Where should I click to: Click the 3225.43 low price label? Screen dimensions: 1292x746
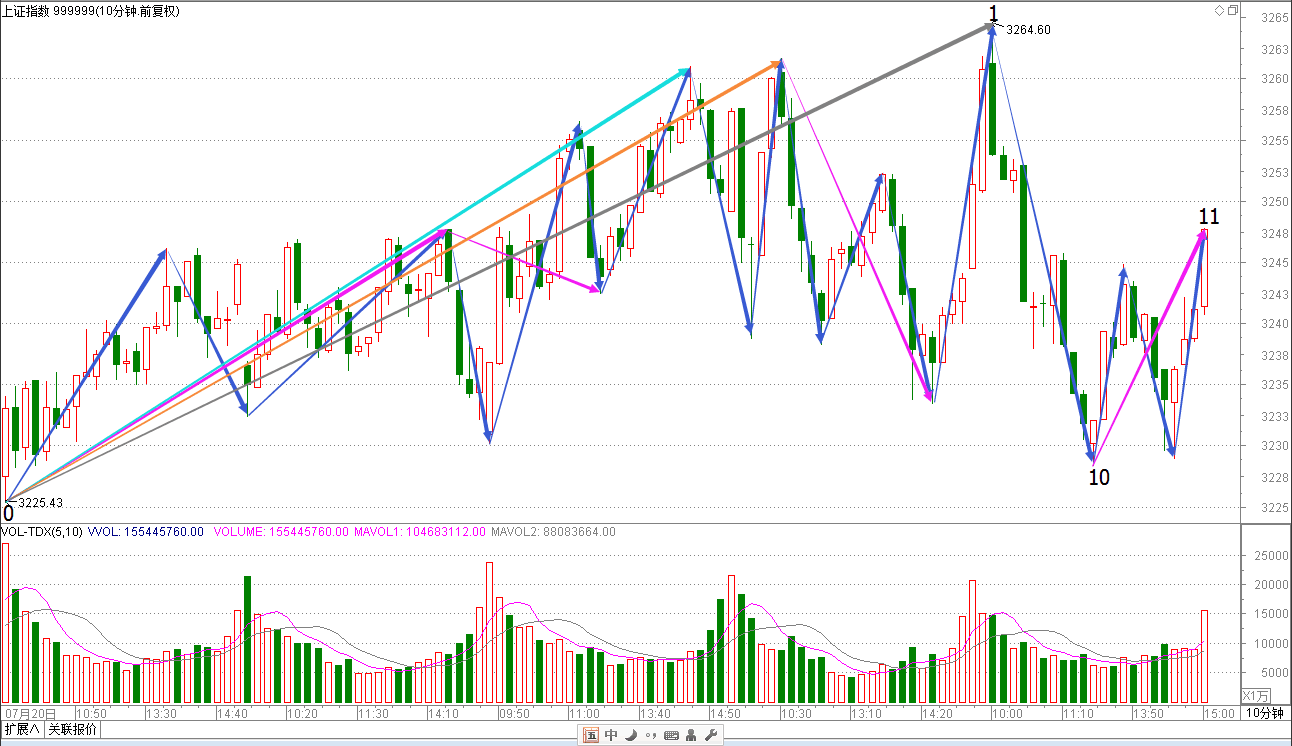click(41, 503)
